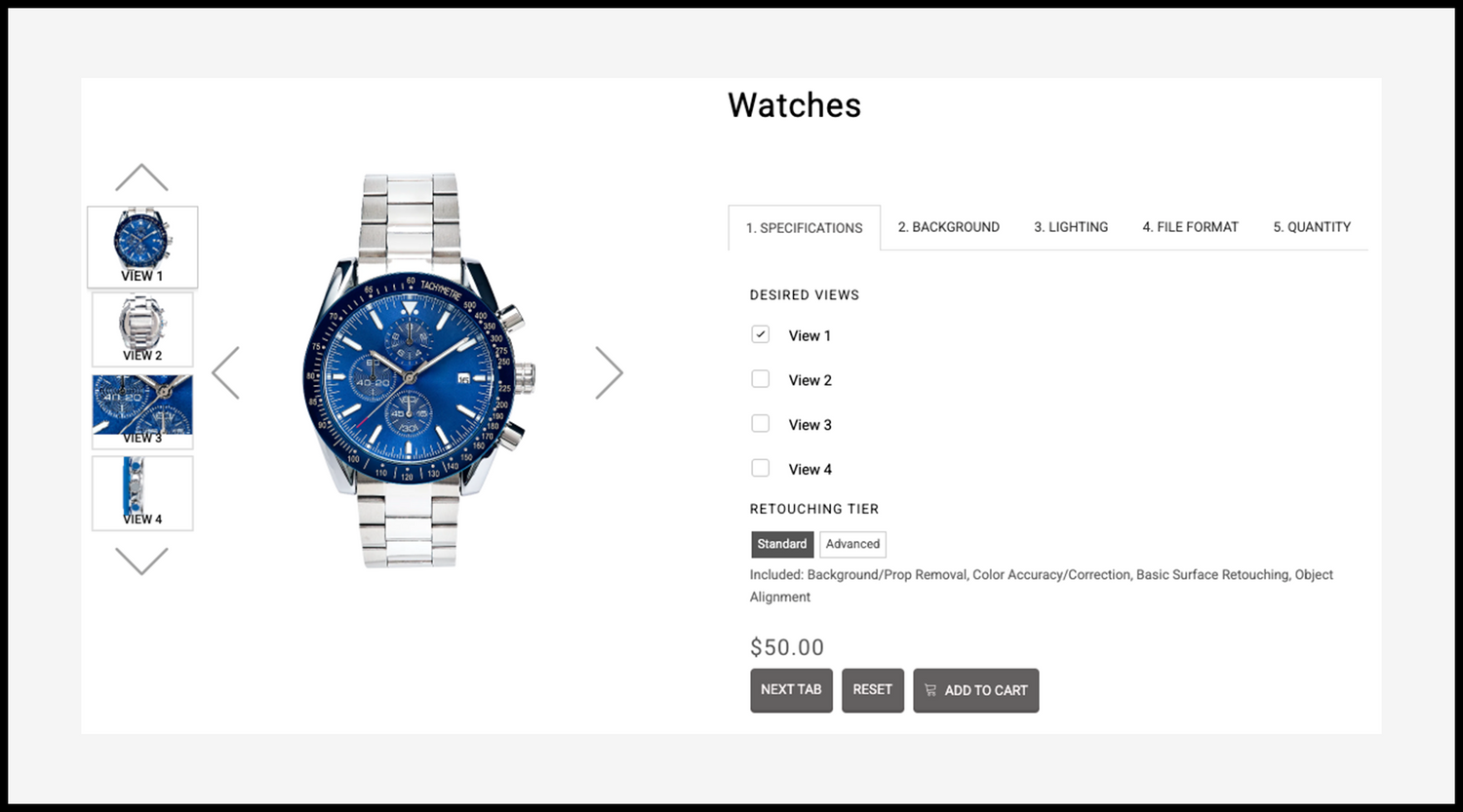Screen dimensions: 1463x812
Task: Go to the 4. File Format tab
Action: (x=1190, y=227)
